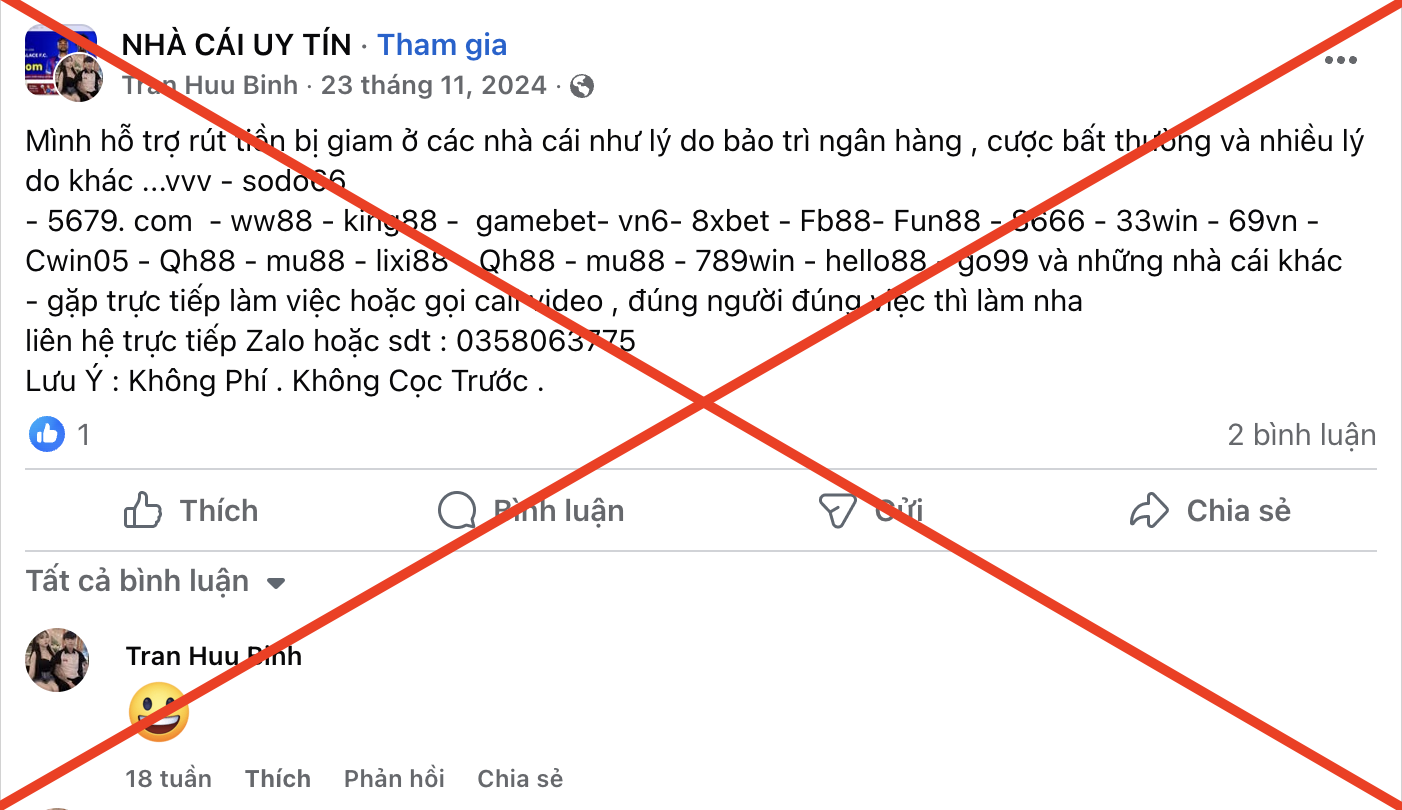Open the NHÀ CÁI UY TÍN group page

click(237, 45)
